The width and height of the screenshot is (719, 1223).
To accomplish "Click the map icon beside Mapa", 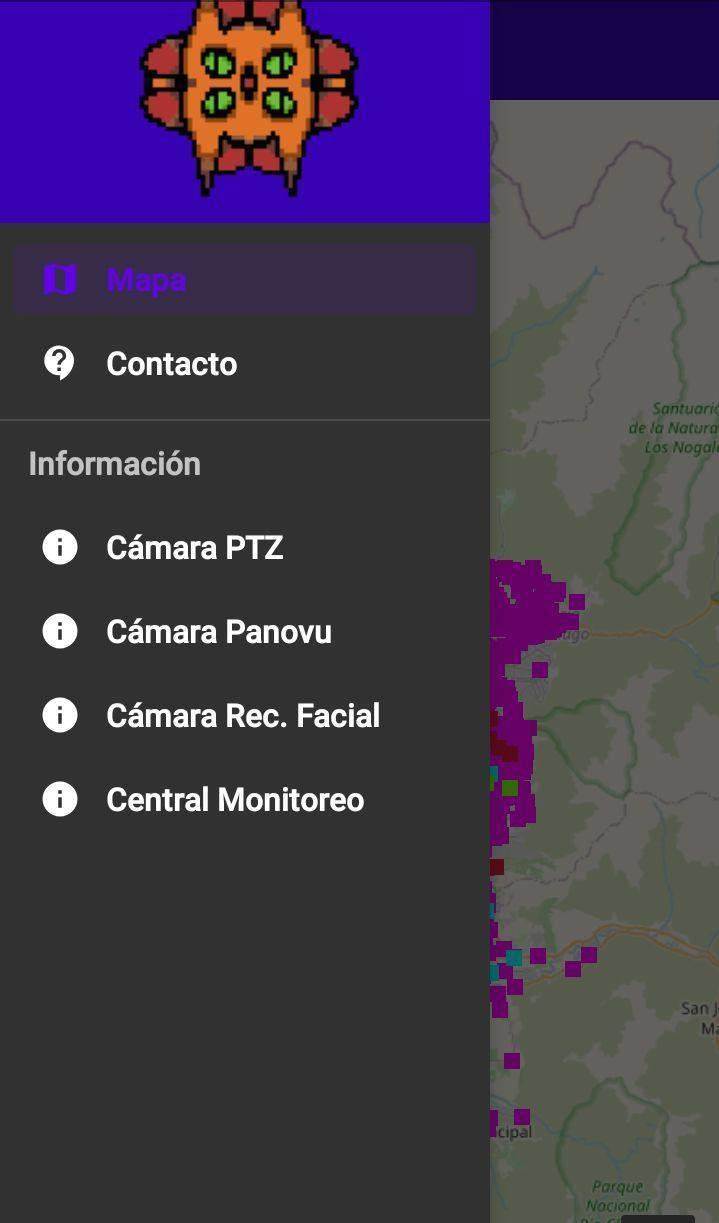I will point(60,280).
